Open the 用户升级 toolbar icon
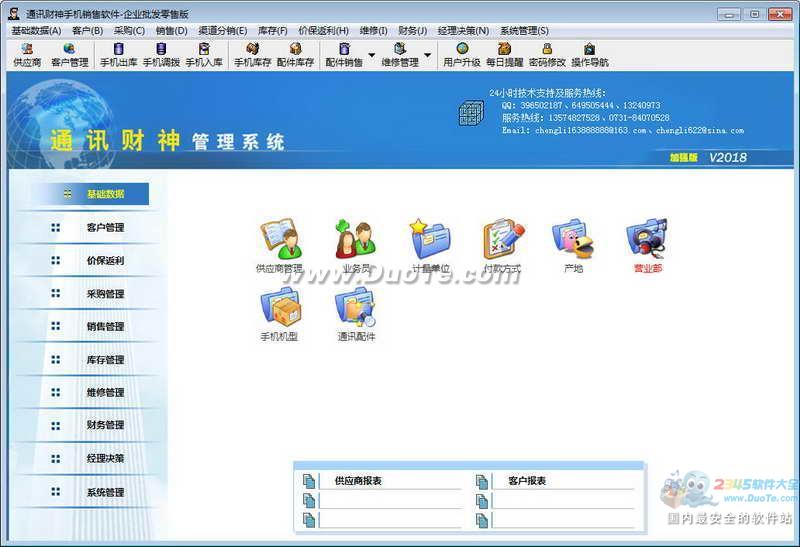The height and width of the screenshot is (547, 800). coord(462,55)
